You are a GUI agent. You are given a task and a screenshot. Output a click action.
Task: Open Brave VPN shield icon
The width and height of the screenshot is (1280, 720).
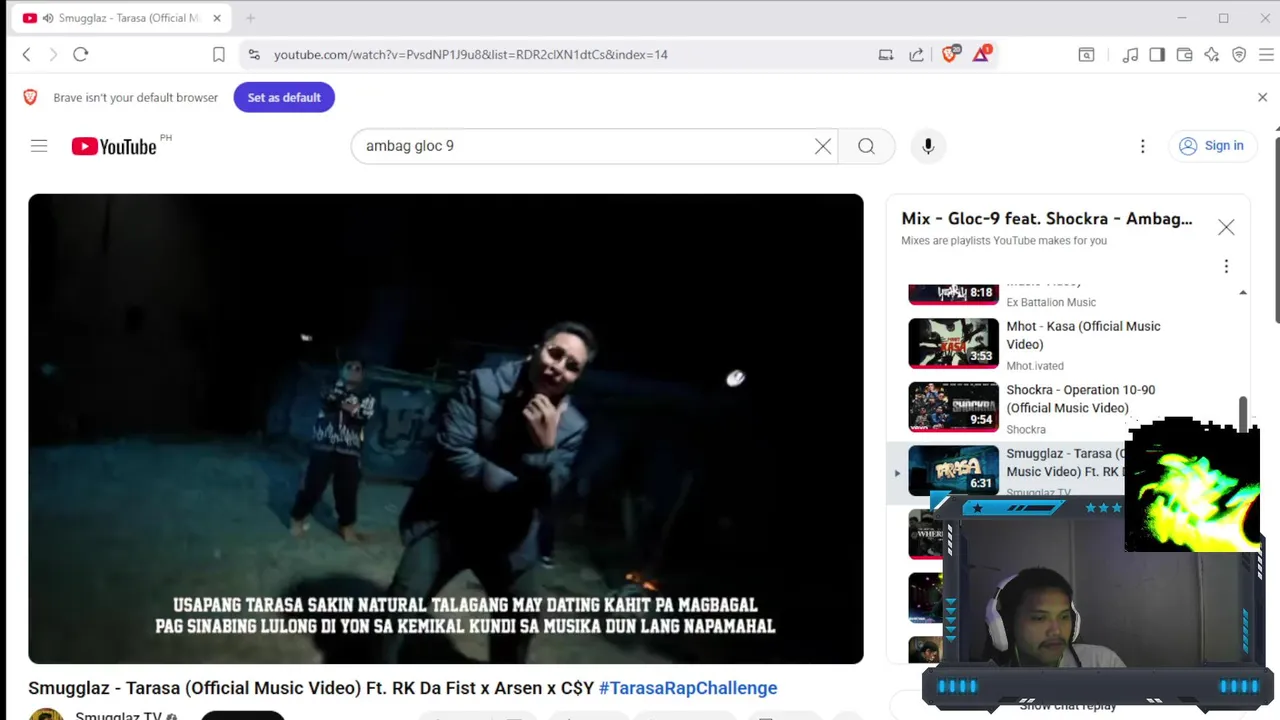pyautogui.click(x=1239, y=55)
